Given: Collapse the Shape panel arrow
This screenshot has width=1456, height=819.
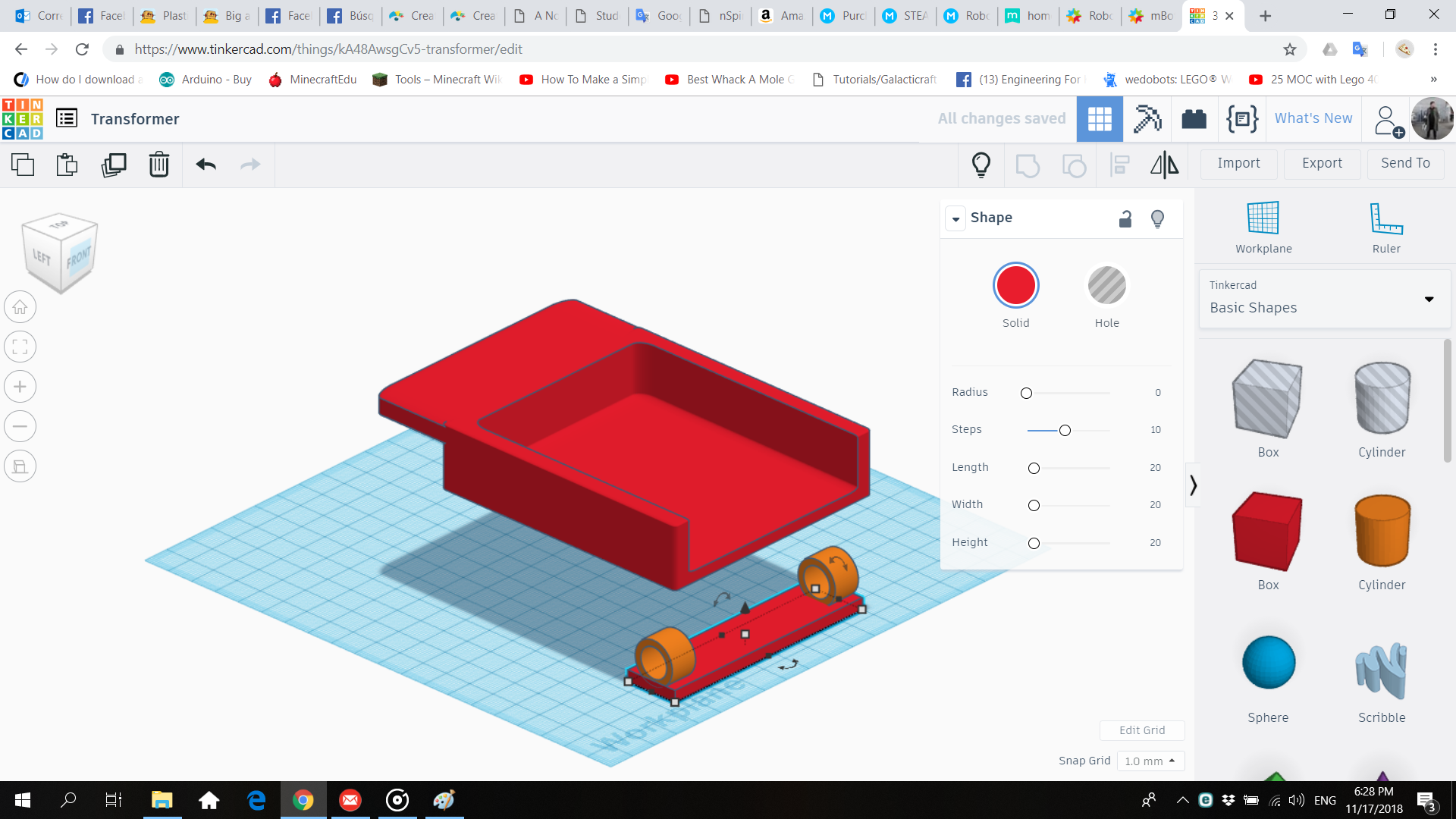Looking at the screenshot, I should tap(955, 219).
